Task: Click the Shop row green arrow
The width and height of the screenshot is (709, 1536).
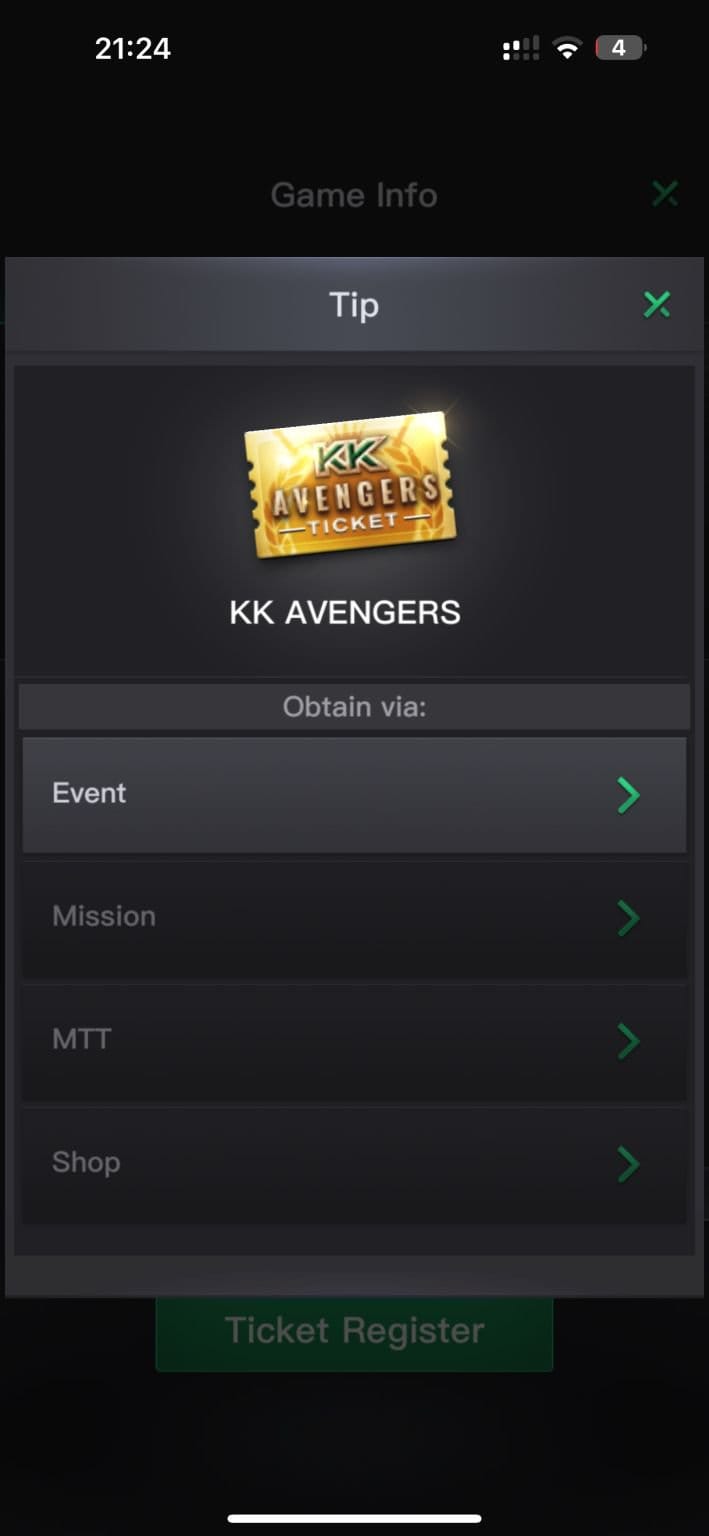Action: coord(628,1164)
